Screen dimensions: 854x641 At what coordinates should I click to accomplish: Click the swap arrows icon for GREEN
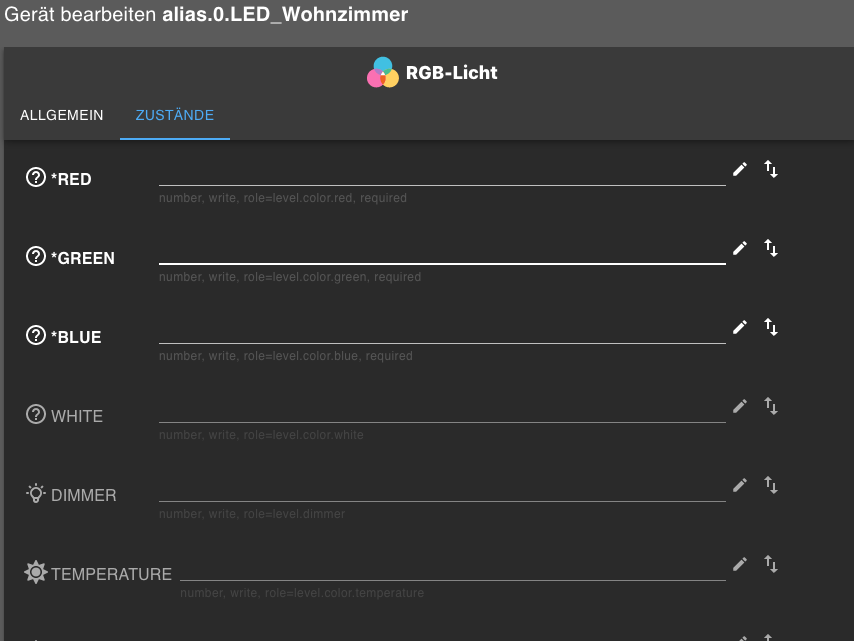coord(771,248)
